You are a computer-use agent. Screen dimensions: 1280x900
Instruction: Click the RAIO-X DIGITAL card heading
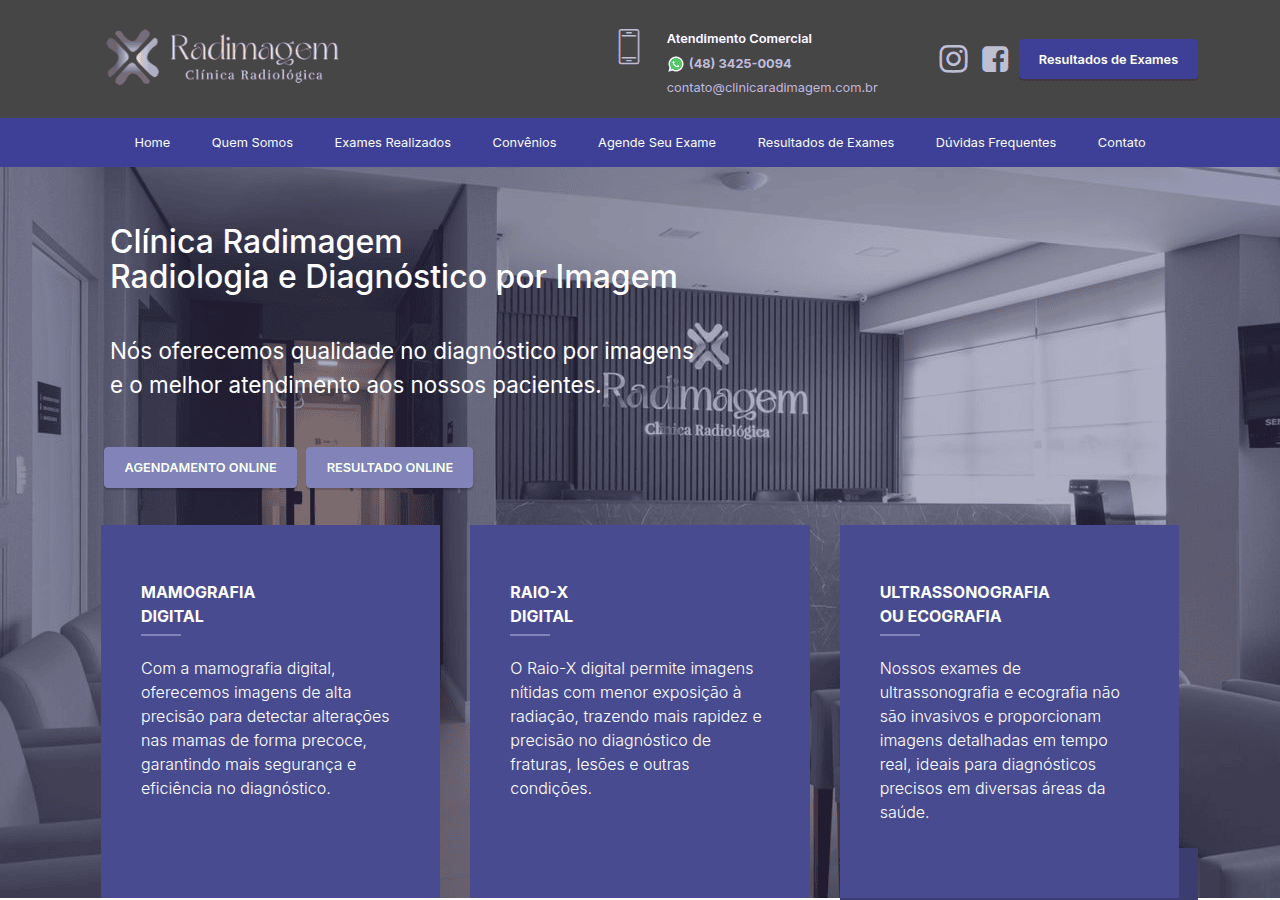(x=541, y=604)
